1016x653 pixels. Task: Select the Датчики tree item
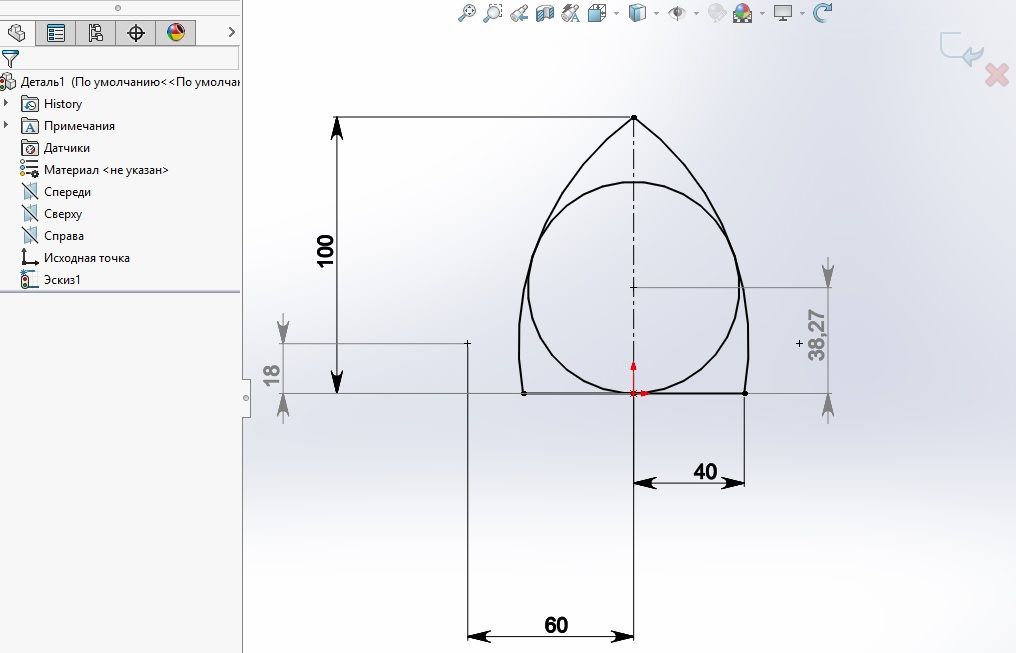point(67,148)
